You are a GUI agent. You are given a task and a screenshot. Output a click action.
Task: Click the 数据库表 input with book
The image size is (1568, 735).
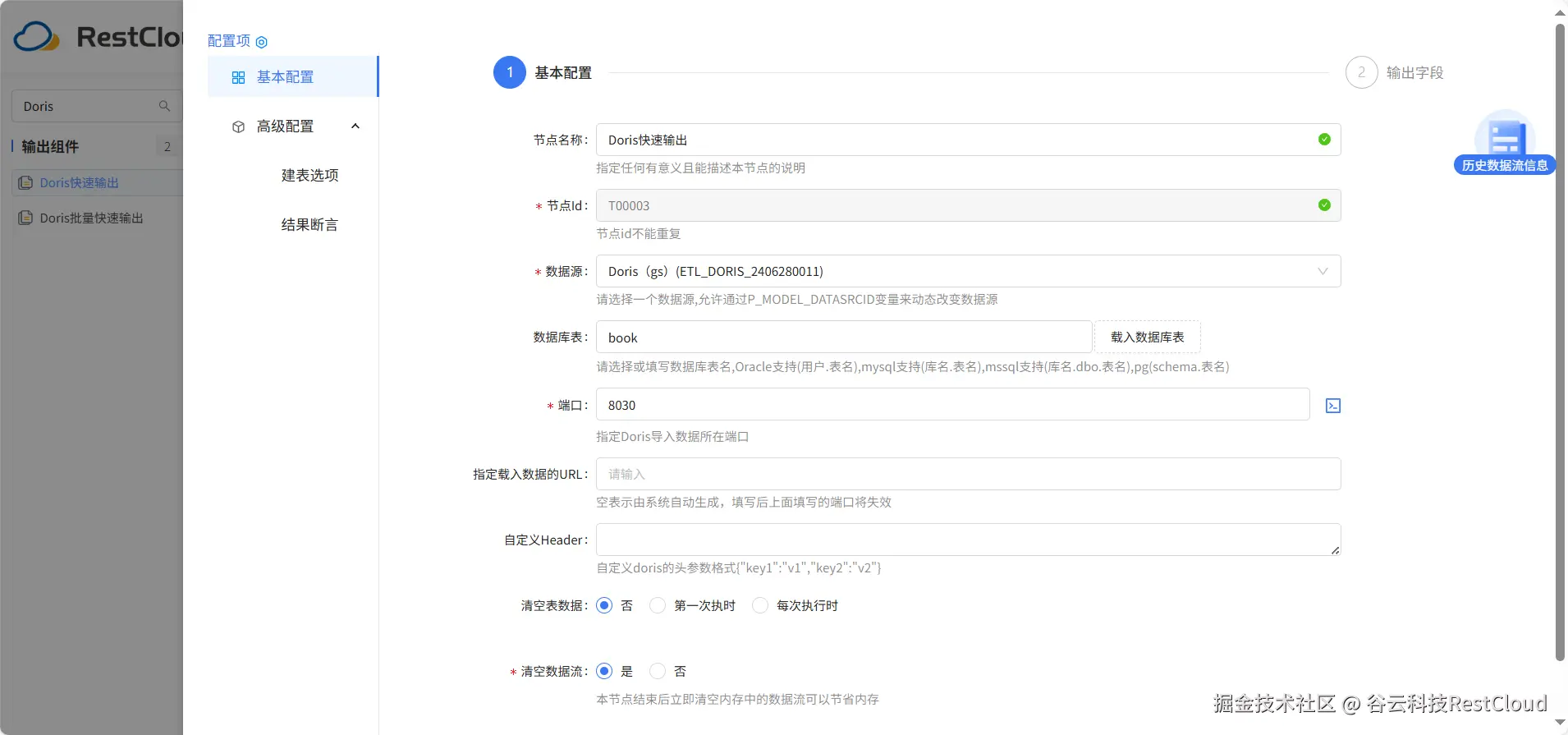pyautogui.click(x=844, y=338)
